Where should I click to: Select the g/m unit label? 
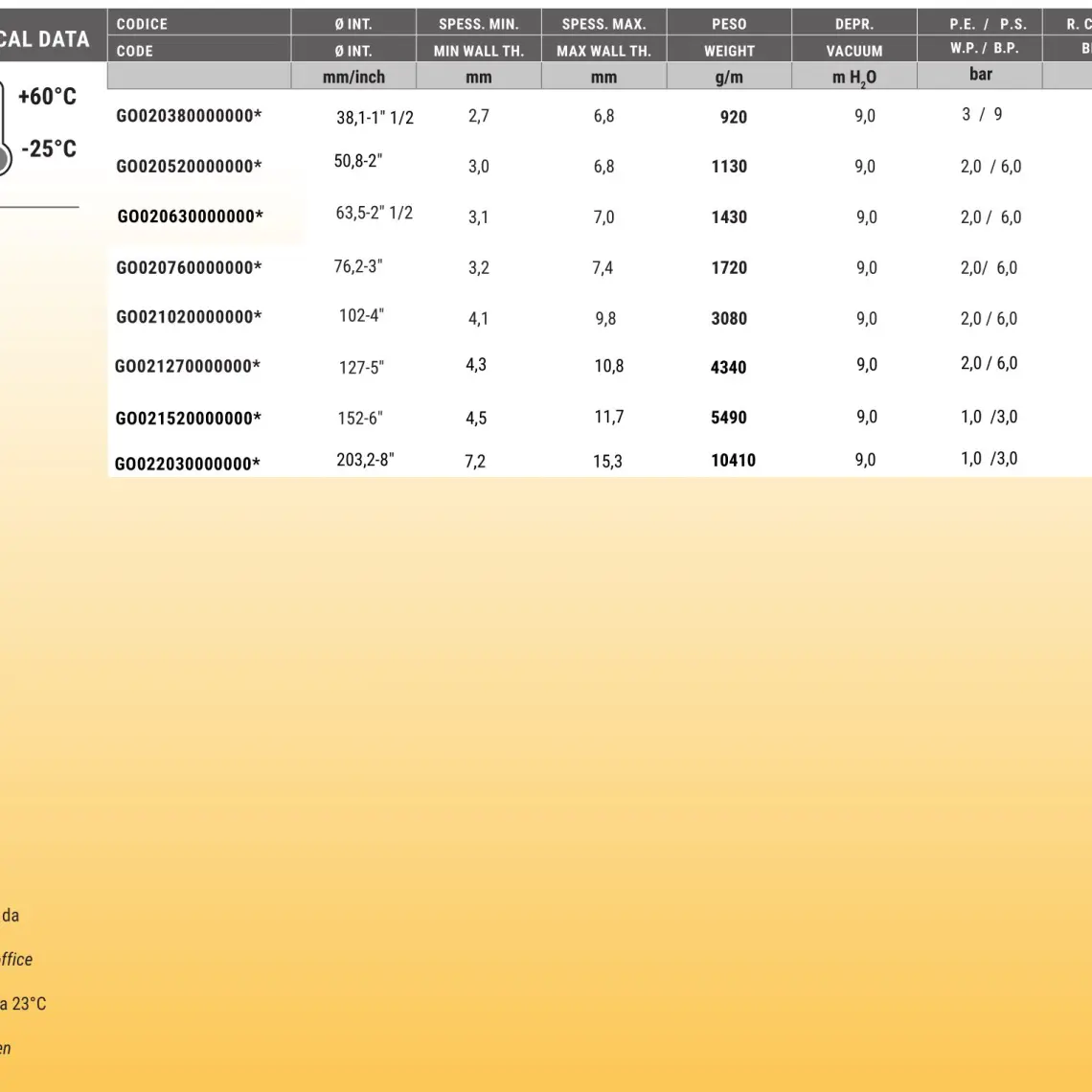click(x=729, y=78)
